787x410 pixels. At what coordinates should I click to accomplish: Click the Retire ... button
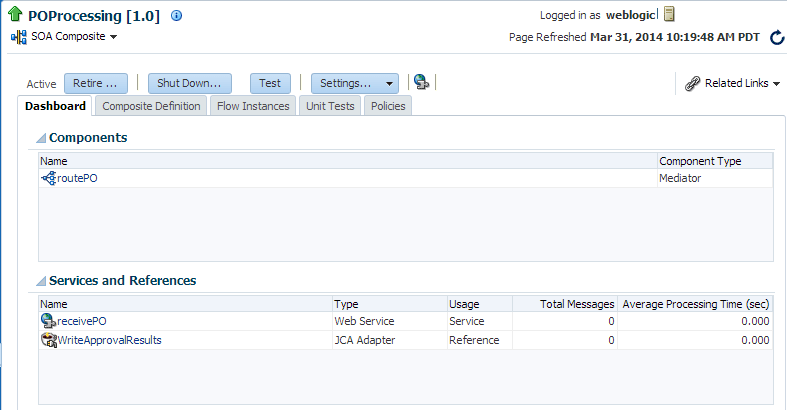(96, 83)
